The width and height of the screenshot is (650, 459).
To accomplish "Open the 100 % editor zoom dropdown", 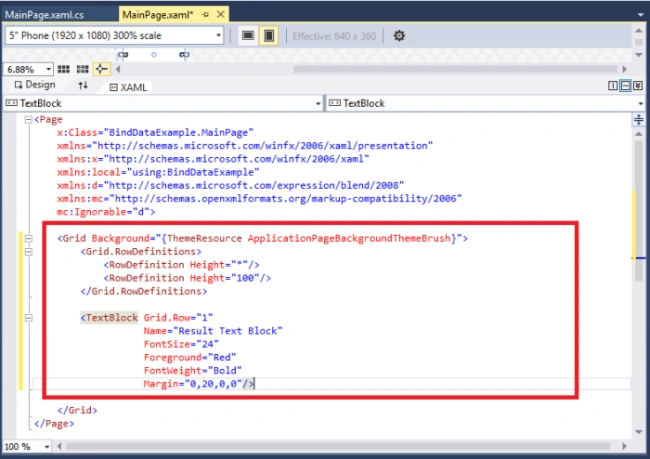I will (x=27, y=447).
